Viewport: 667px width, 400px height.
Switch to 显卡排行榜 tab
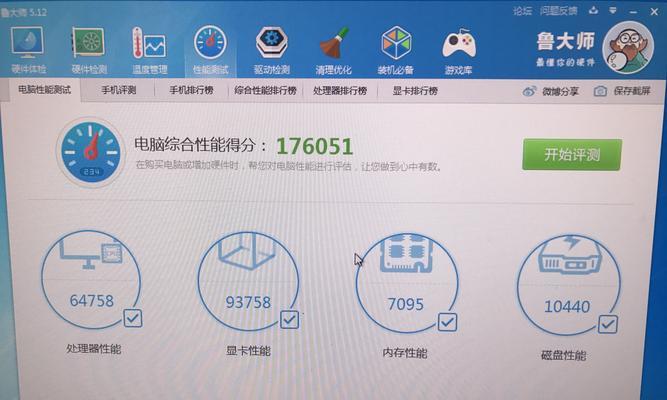click(415, 91)
